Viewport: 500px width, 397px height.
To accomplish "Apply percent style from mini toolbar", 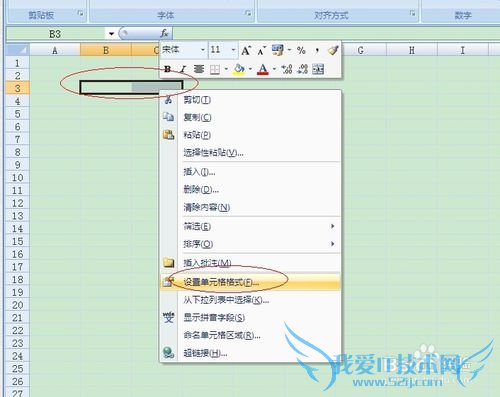I will pos(301,50).
